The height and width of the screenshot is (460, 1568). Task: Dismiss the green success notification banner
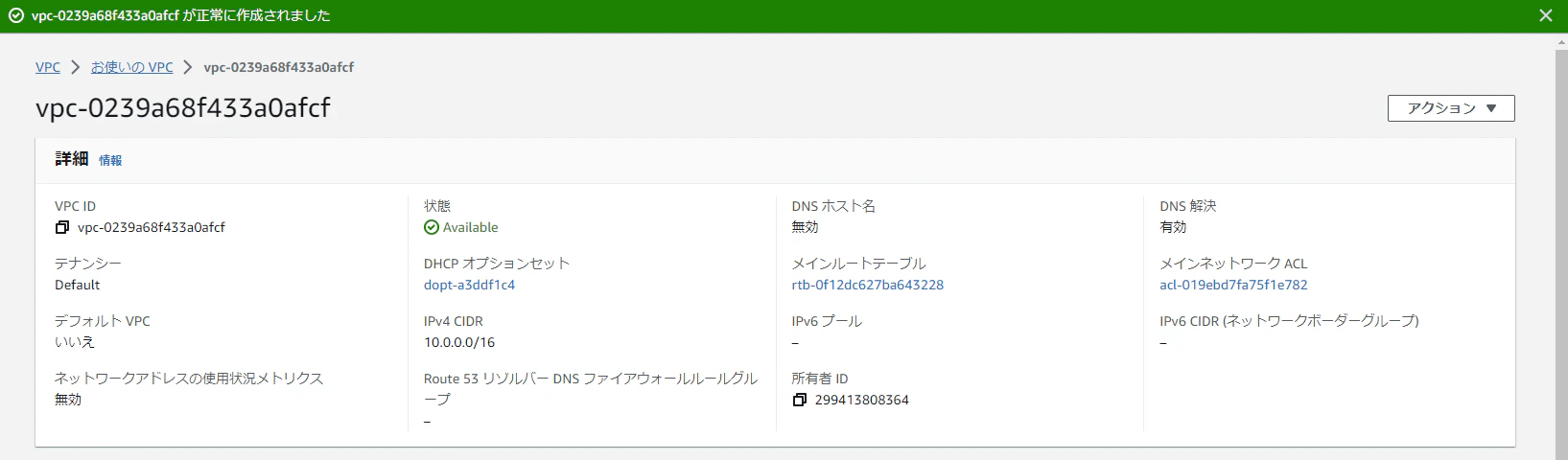(x=1545, y=15)
